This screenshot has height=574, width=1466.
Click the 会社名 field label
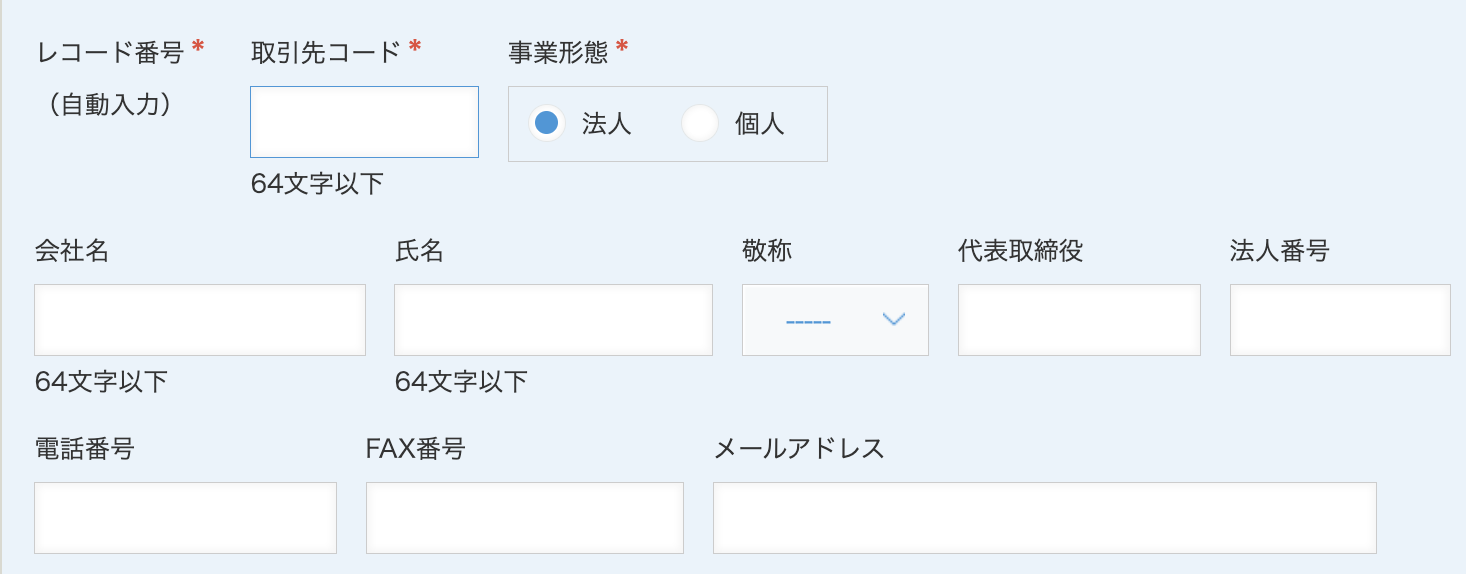(72, 251)
